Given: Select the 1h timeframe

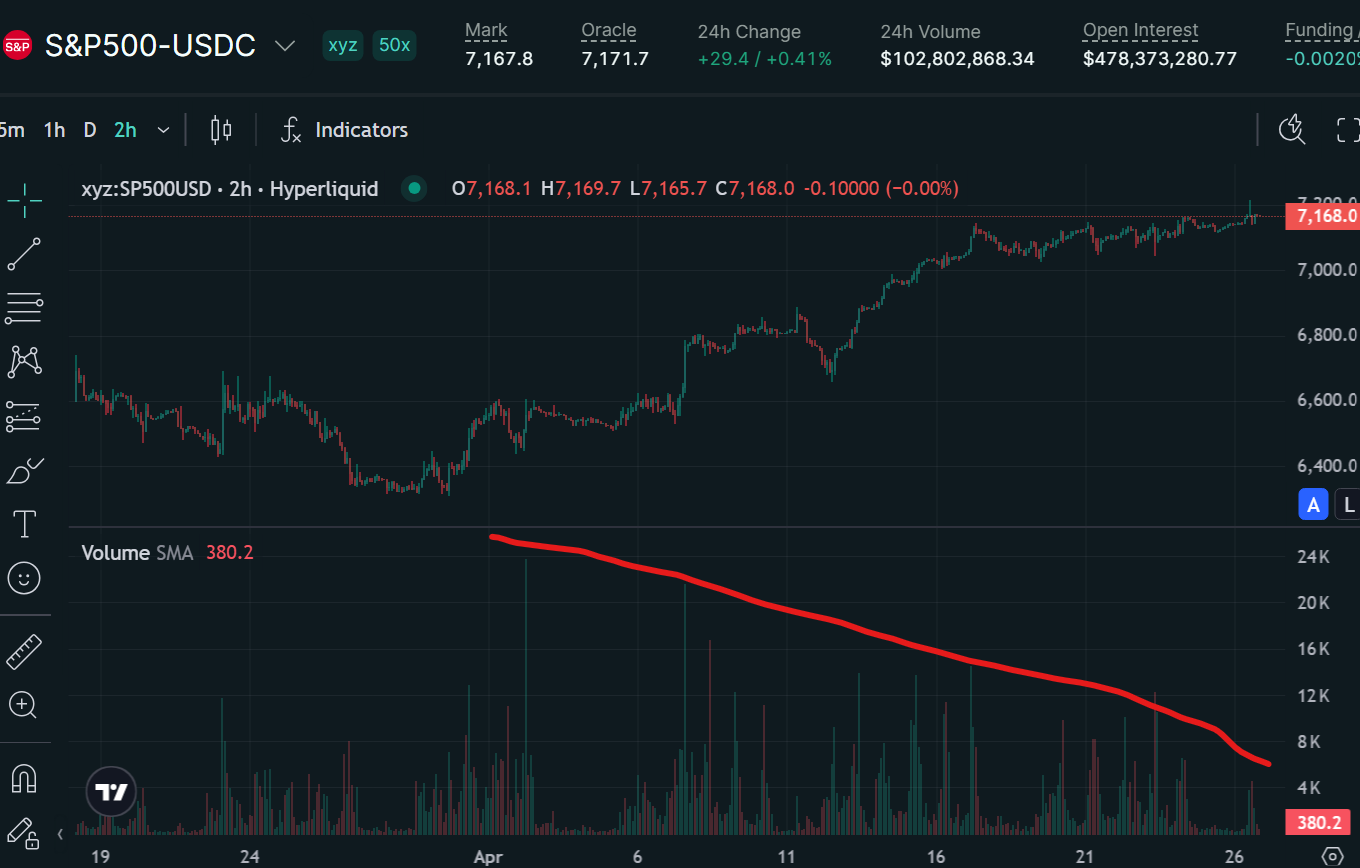Looking at the screenshot, I should click(x=55, y=130).
